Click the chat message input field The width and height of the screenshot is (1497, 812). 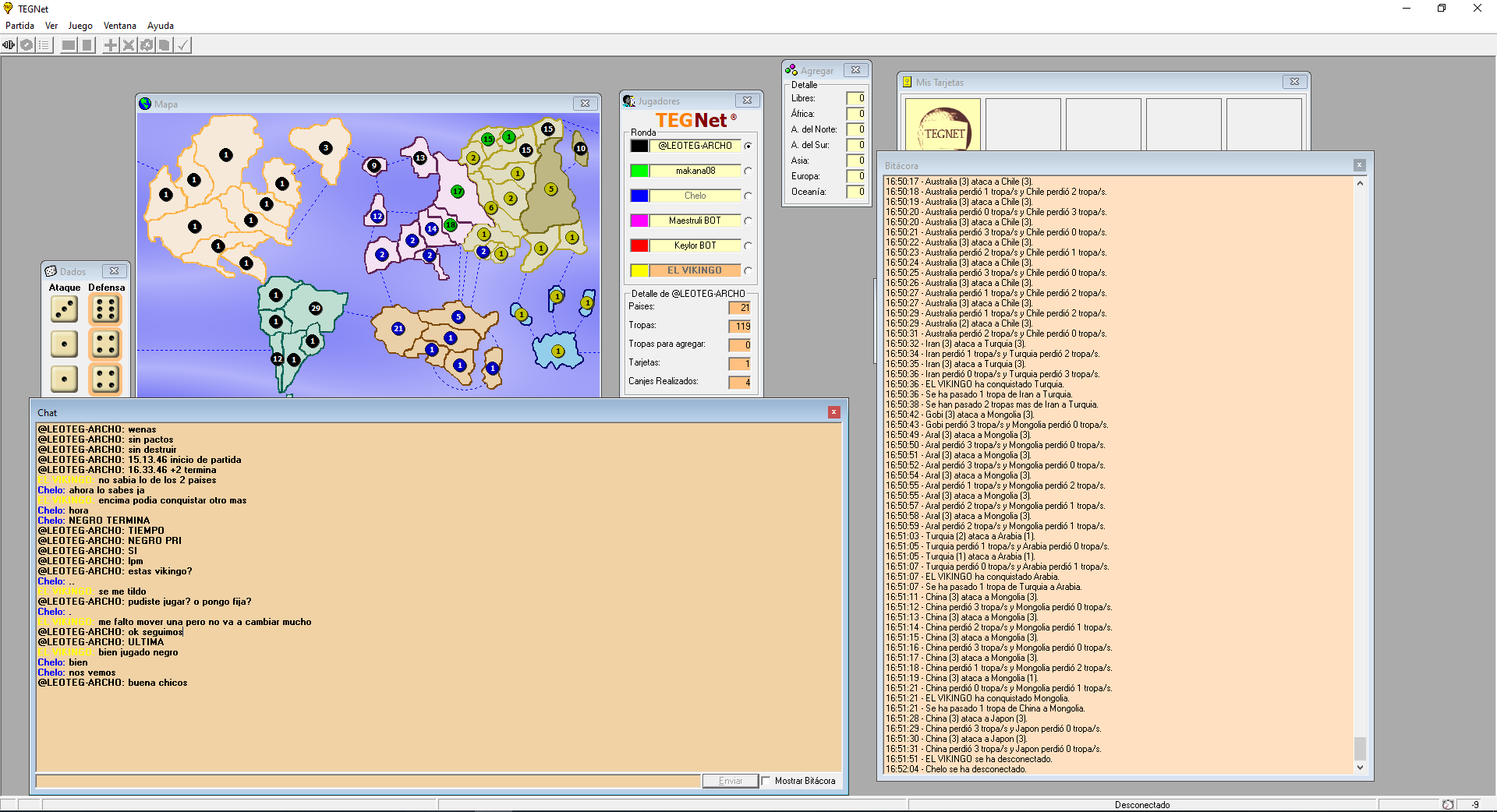pyautogui.click(x=366, y=781)
